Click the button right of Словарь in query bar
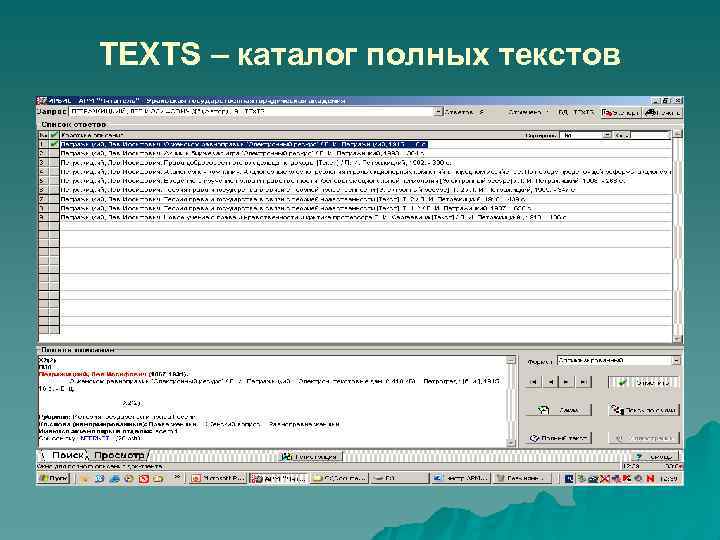The height and width of the screenshot is (540, 720). click(662, 112)
